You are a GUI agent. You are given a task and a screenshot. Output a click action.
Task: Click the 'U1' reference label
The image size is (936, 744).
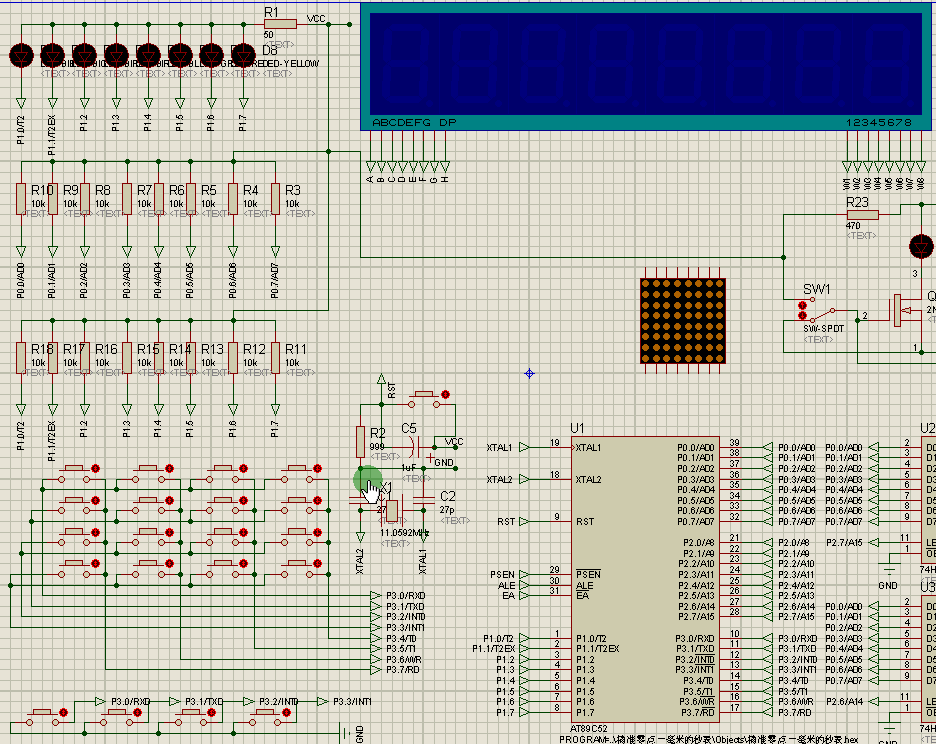pos(577,428)
